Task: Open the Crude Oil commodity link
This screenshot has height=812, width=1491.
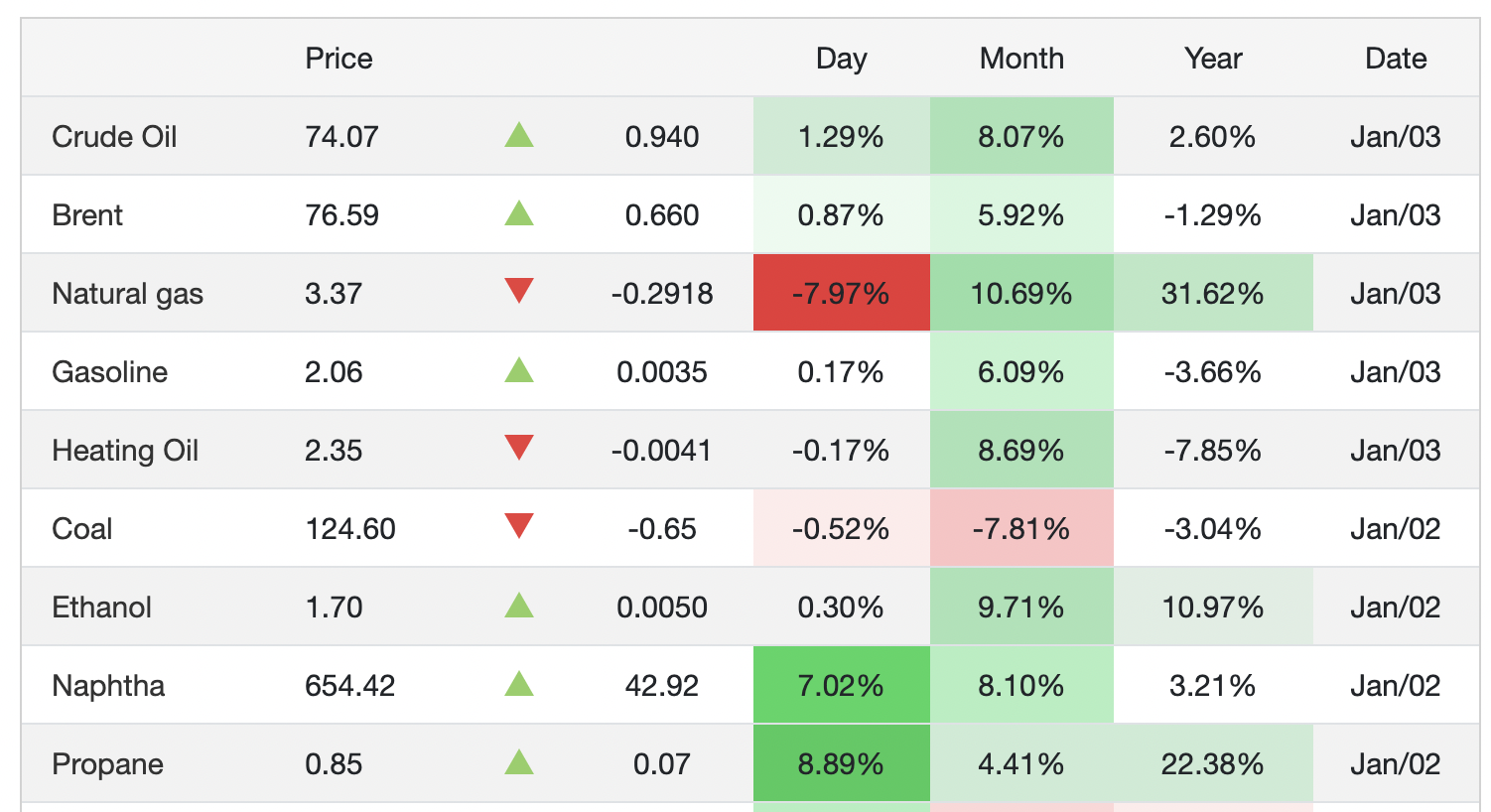Action: point(114,137)
